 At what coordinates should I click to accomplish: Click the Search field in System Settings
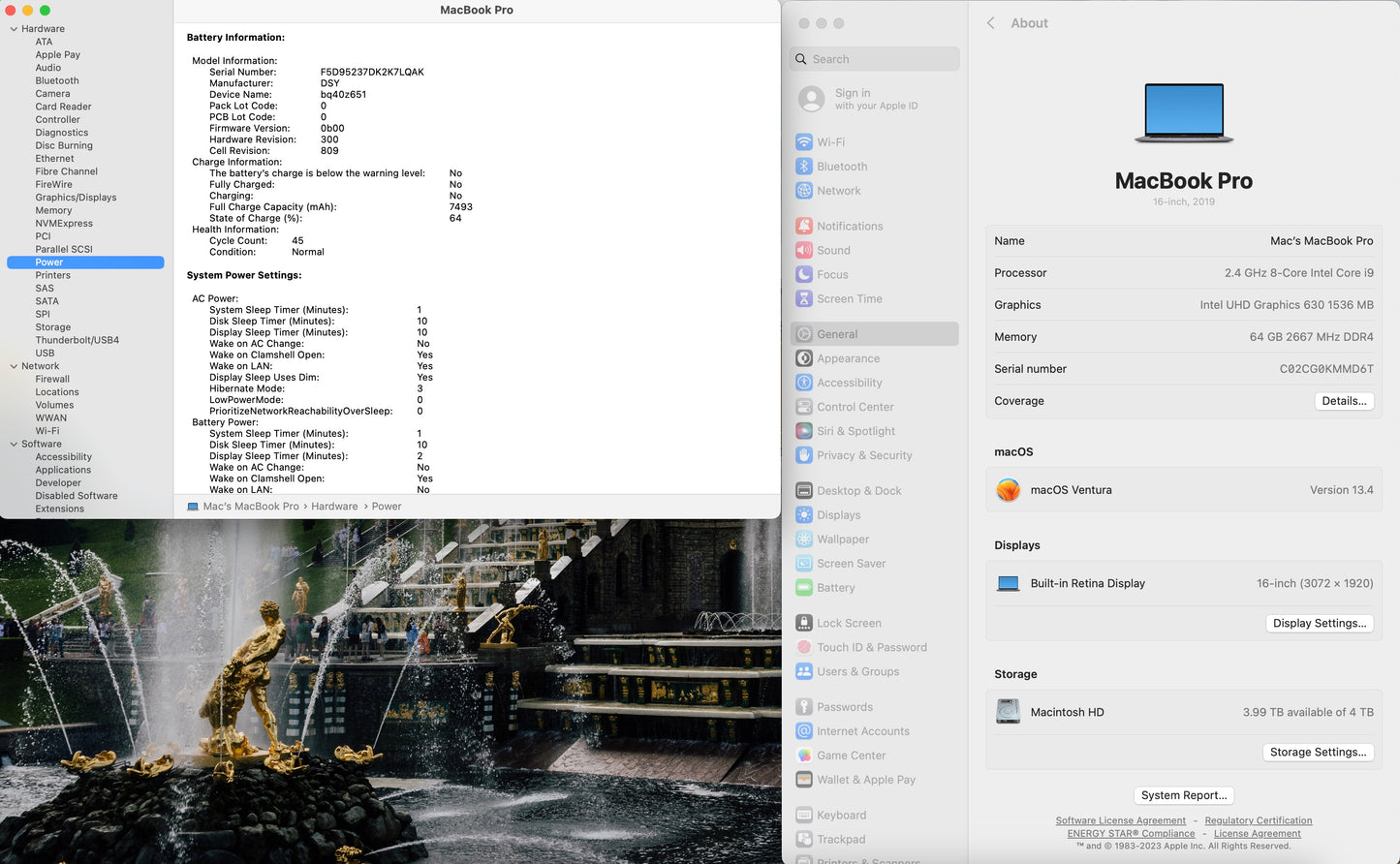coord(875,59)
